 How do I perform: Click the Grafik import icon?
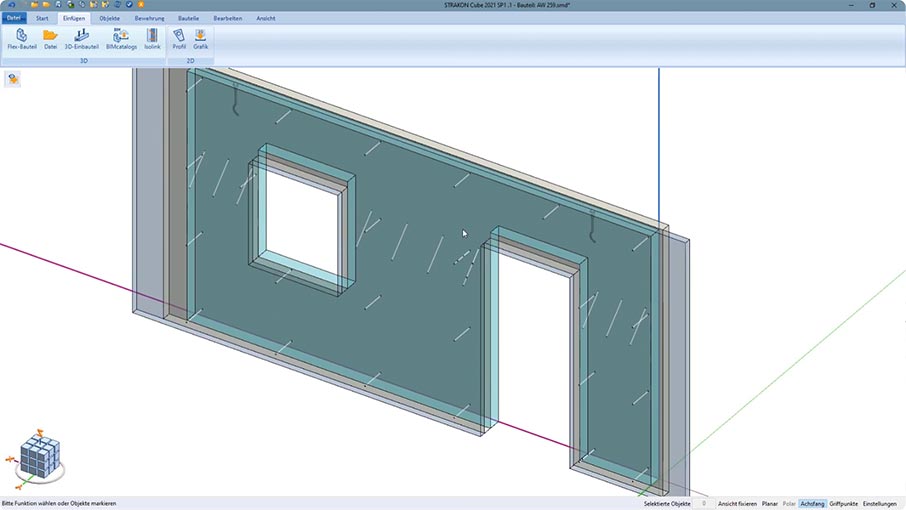coord(200,39)
